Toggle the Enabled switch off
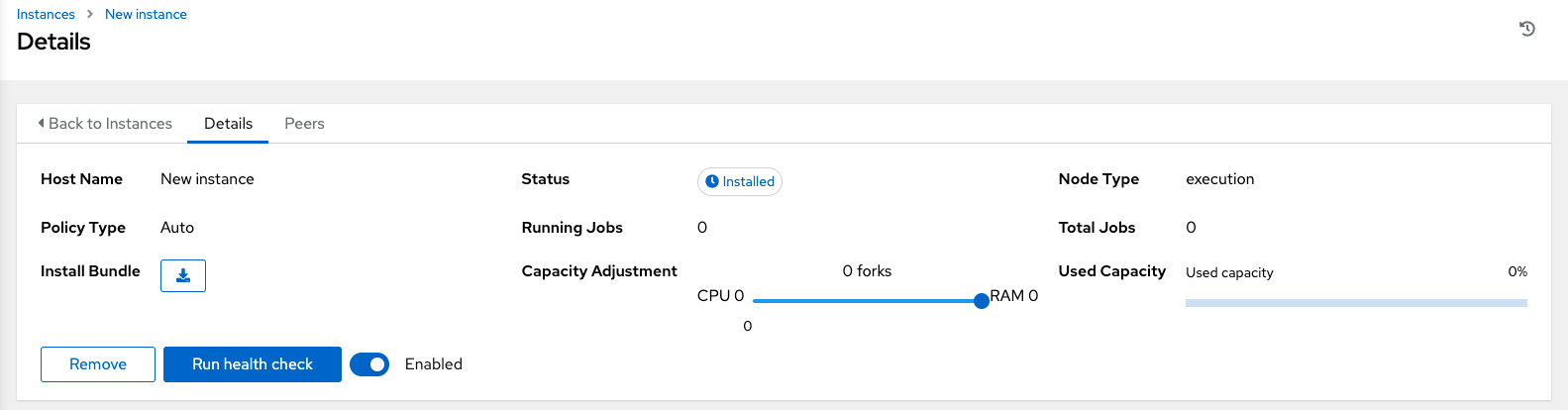1568x410 pixels. pos(369,364)
